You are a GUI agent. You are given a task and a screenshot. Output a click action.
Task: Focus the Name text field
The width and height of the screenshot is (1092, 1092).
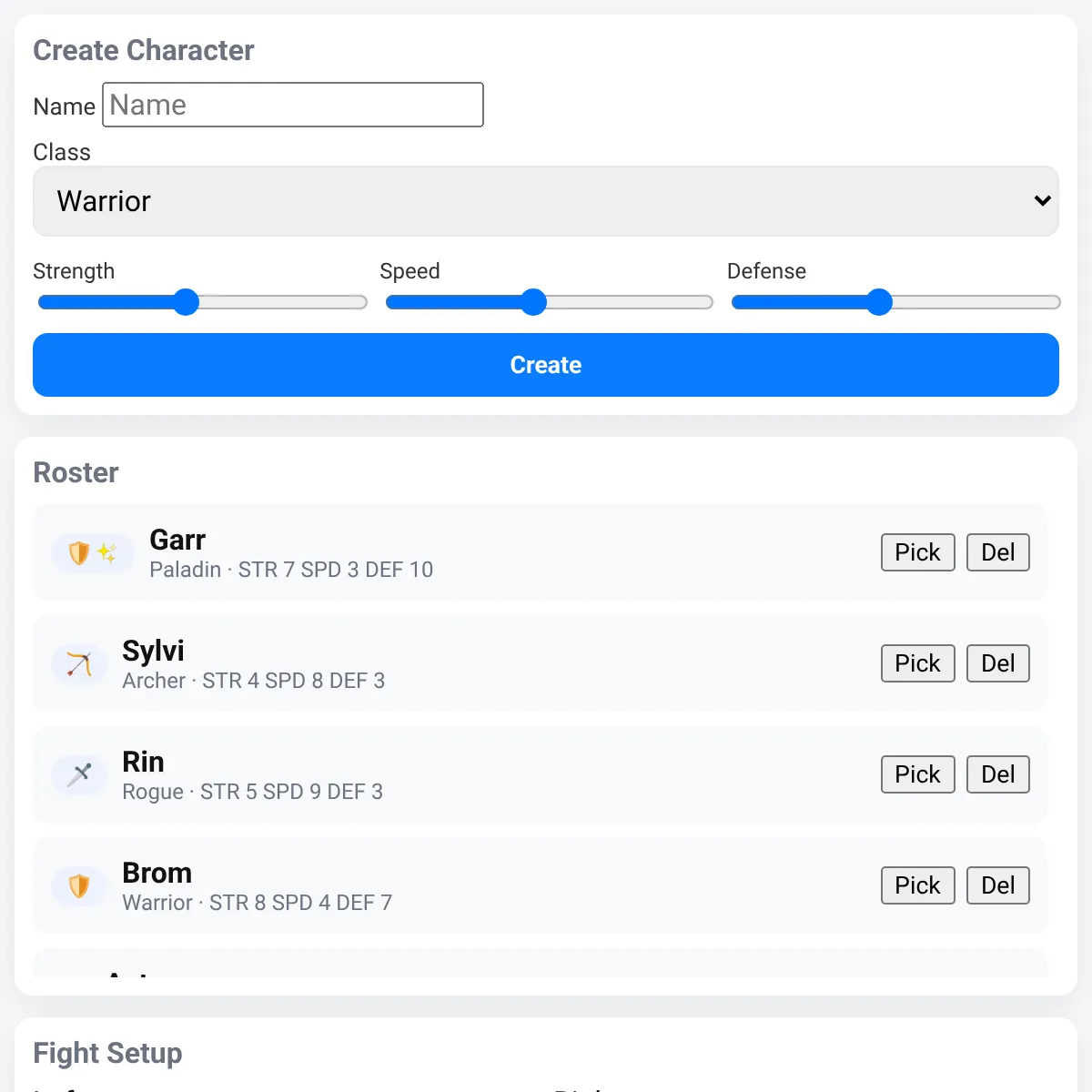pos(293,105)
